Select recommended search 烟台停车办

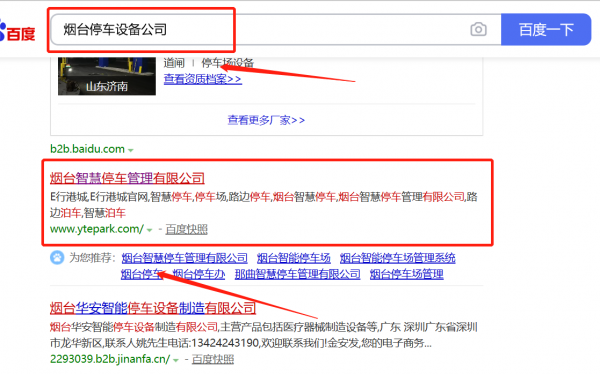pos(199,274)
